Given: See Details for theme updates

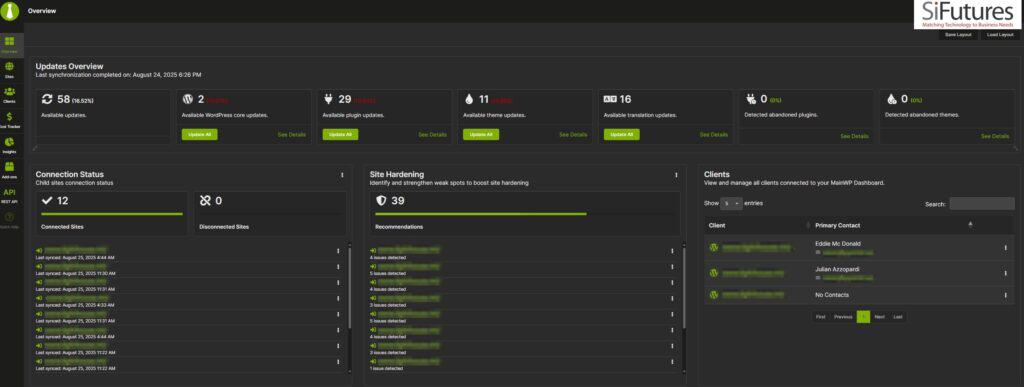Looking at the screenshot, I should 573,134.
